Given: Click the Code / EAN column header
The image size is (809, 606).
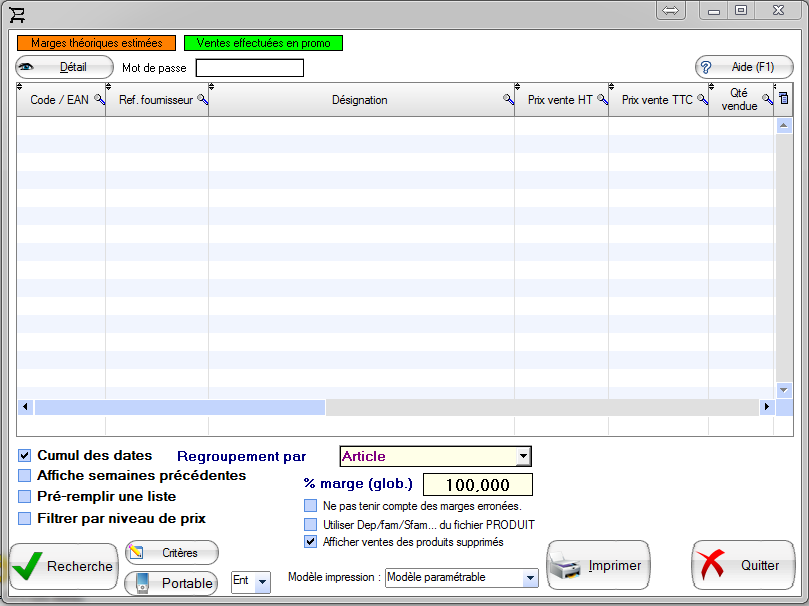Looking at the screenshot, I should 59,100.
